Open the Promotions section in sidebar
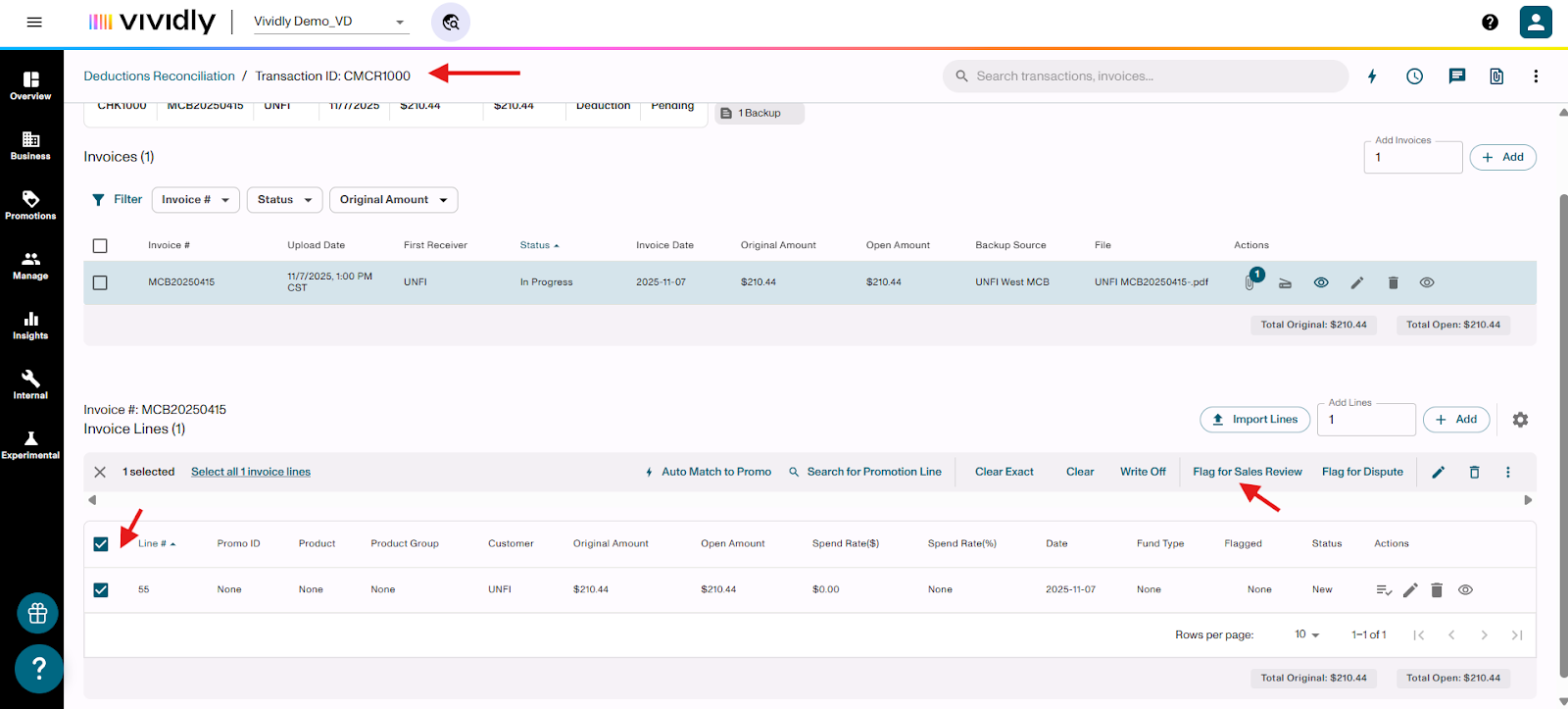This screenshot has width=1568, height=709. click(30, 206)
